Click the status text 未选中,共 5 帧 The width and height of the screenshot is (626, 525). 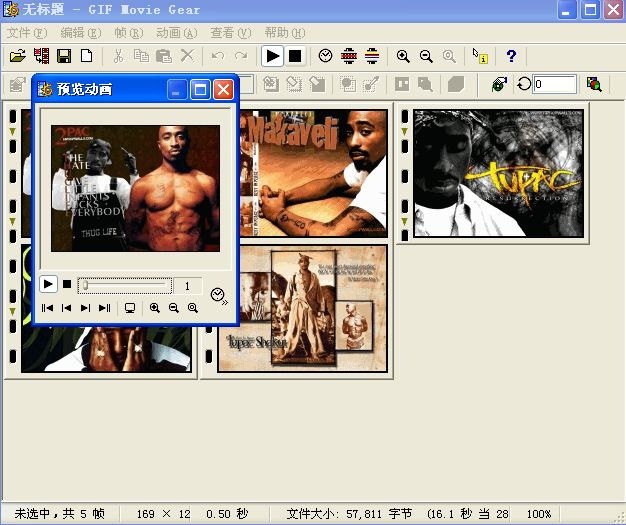pyautogui.click(x=60, y=514)
